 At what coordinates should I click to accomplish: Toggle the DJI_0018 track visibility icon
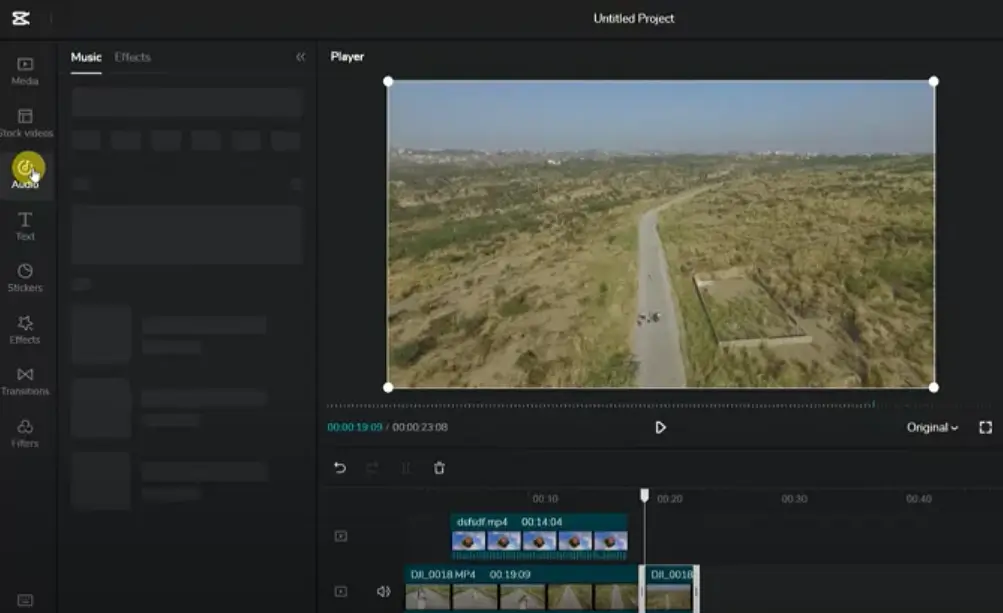341,591
